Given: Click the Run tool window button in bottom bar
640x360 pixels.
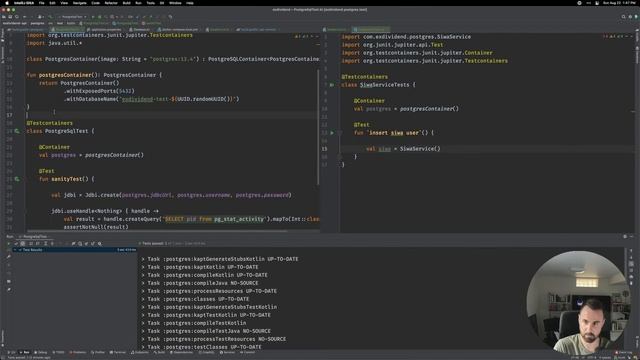Looking at the screenshot, I should [x=25, y=352].
